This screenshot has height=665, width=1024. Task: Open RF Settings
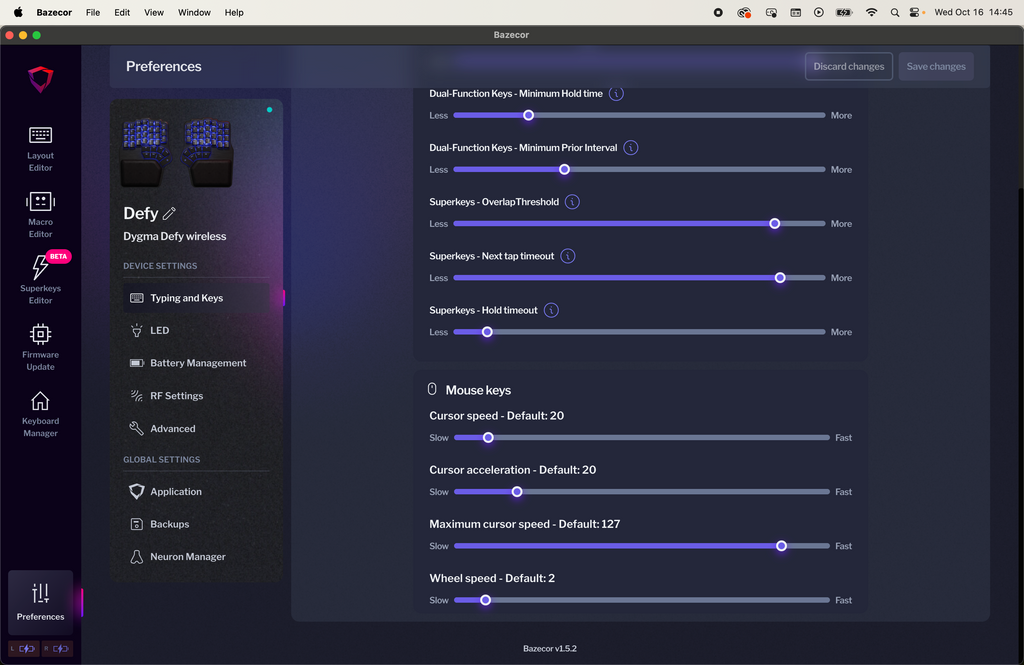point(176,396)
